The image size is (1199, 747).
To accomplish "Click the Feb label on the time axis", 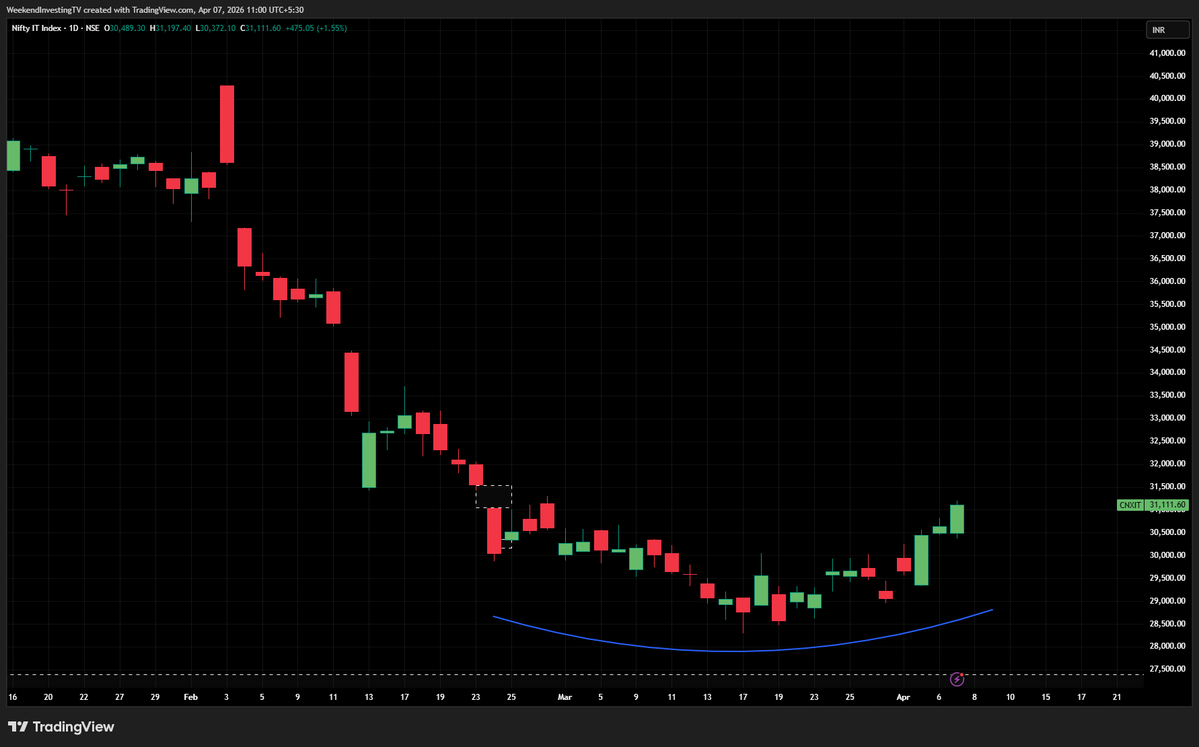I will coord(190,697).
